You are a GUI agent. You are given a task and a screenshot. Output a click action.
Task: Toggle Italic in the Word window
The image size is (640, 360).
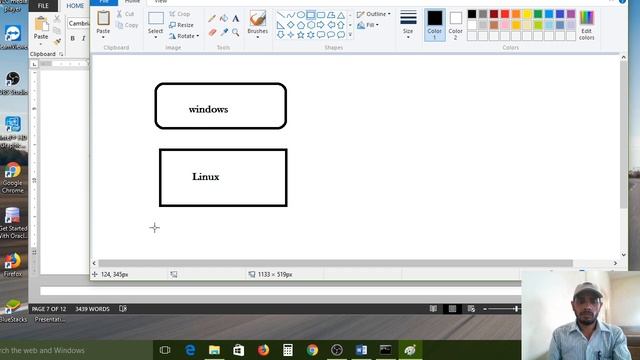(x=83, y=38)
